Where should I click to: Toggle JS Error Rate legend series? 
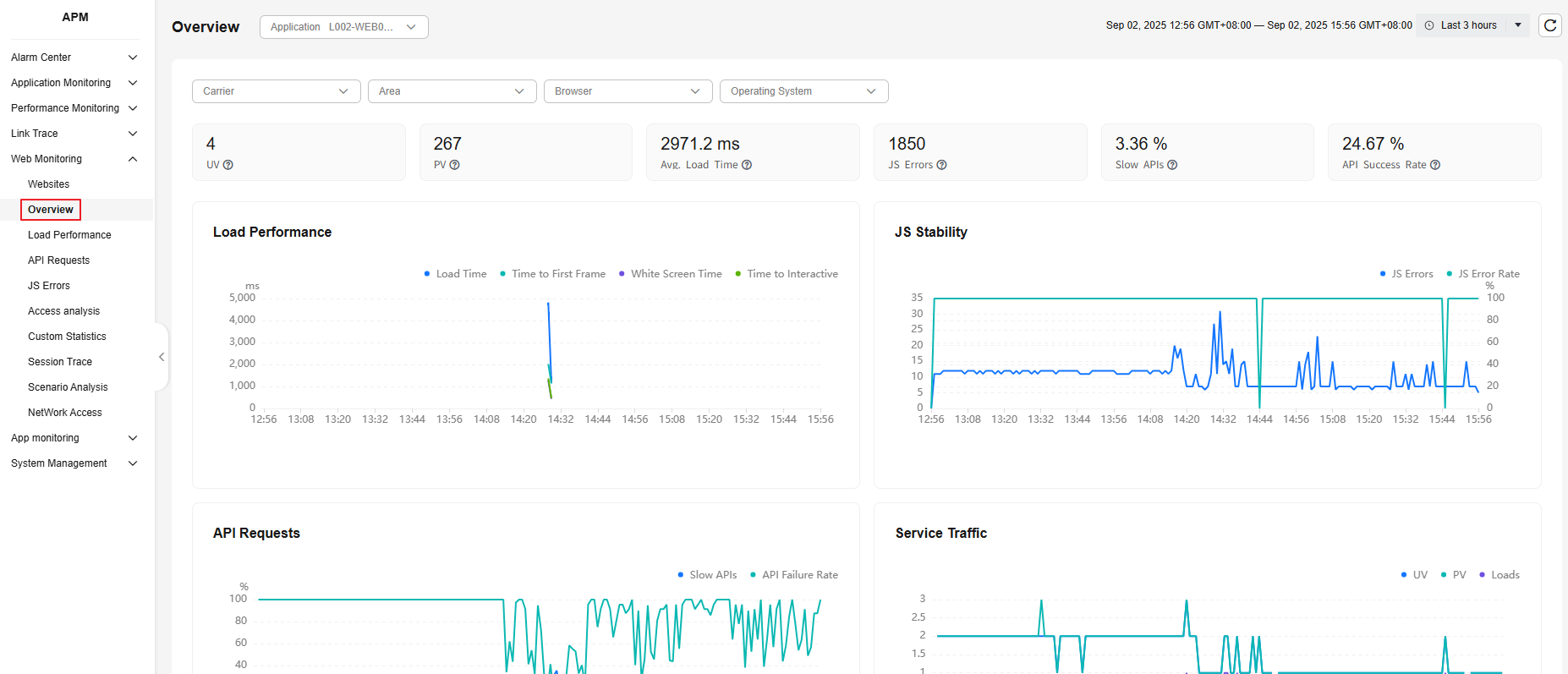point(1483,274)
